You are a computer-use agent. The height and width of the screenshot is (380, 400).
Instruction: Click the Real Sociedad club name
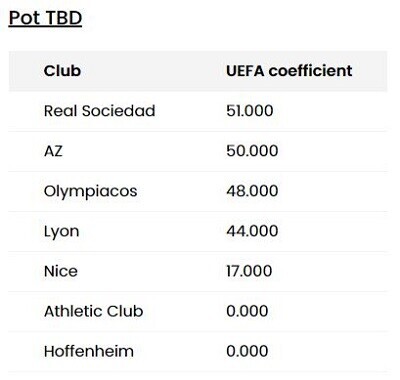click(x=99, y=111)
